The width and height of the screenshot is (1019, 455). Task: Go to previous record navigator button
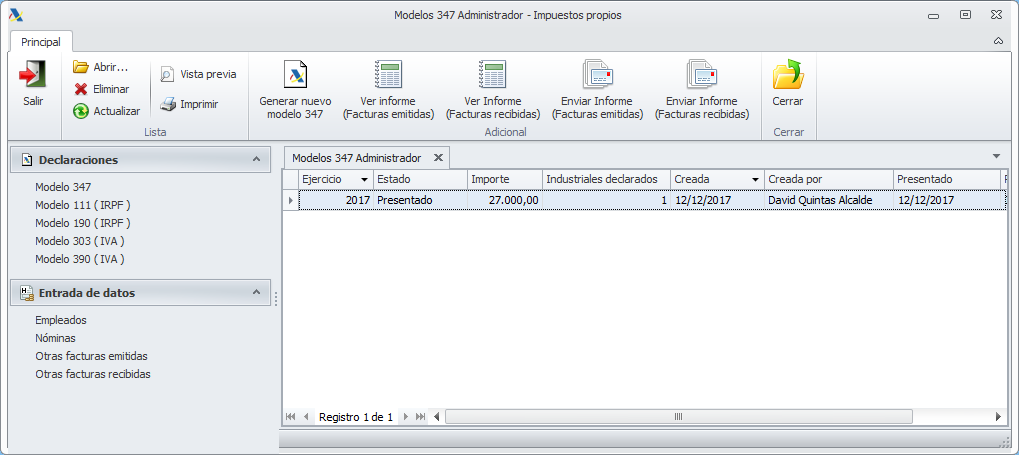coord(305,417)
